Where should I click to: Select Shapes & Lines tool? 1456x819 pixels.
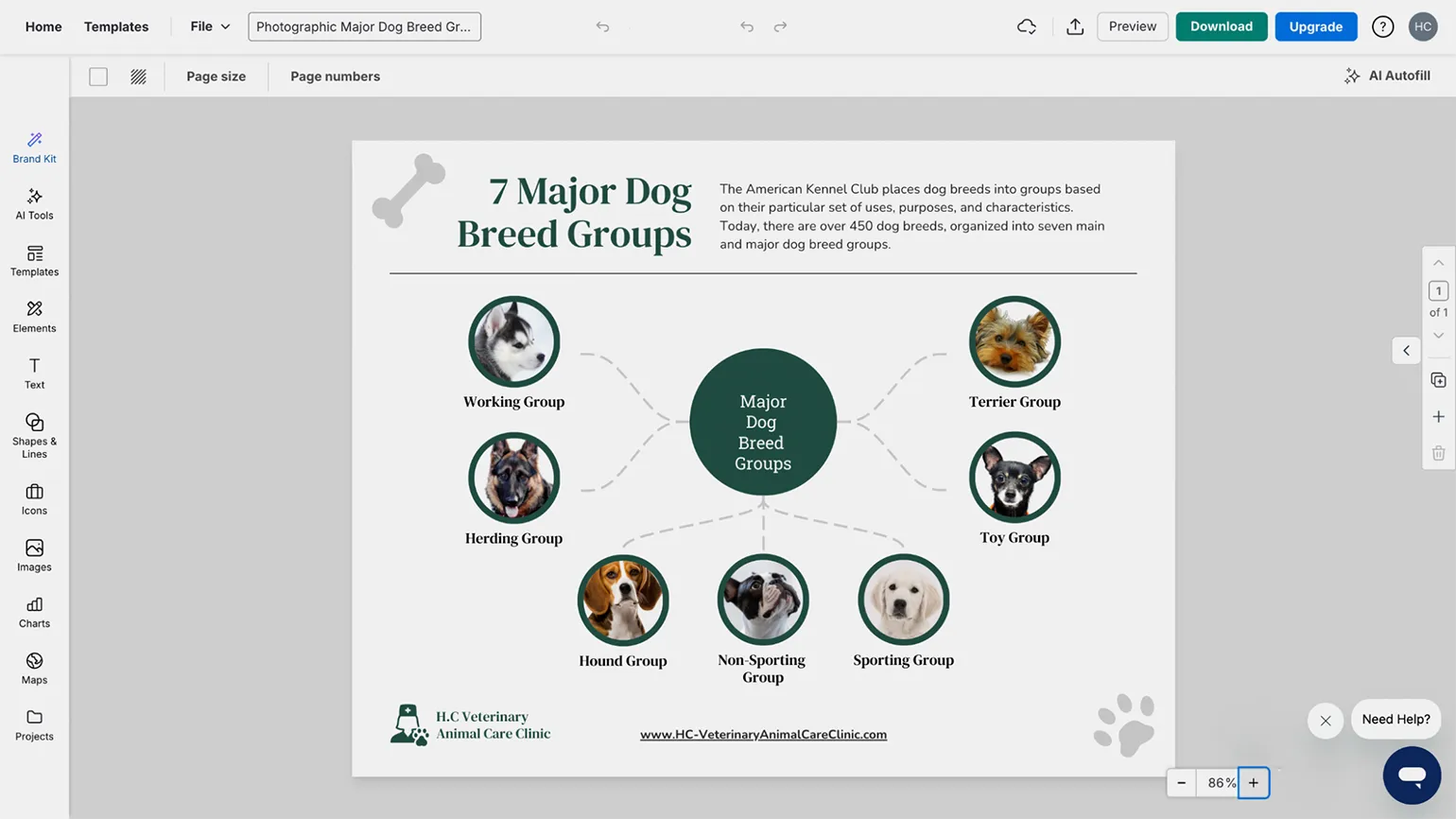pyautogui.click(x=34, y=435)
